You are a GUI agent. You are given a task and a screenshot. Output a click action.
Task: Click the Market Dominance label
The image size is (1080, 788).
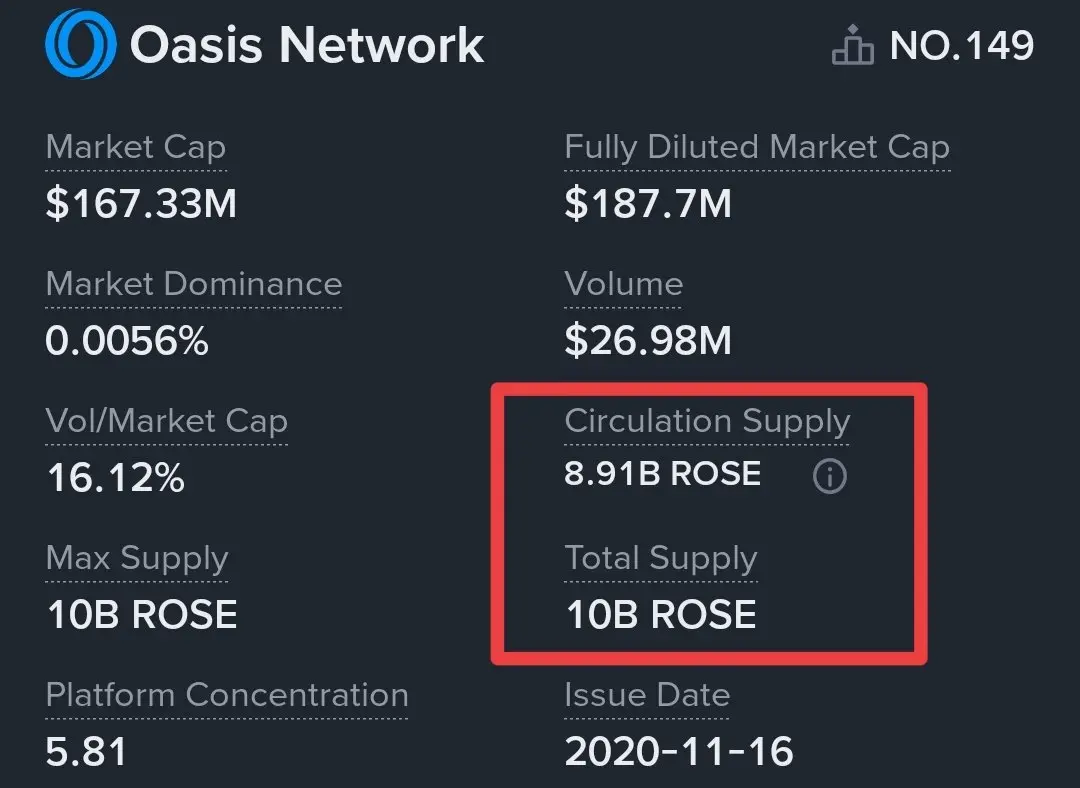pyautogui.click(x=194, y=284)
